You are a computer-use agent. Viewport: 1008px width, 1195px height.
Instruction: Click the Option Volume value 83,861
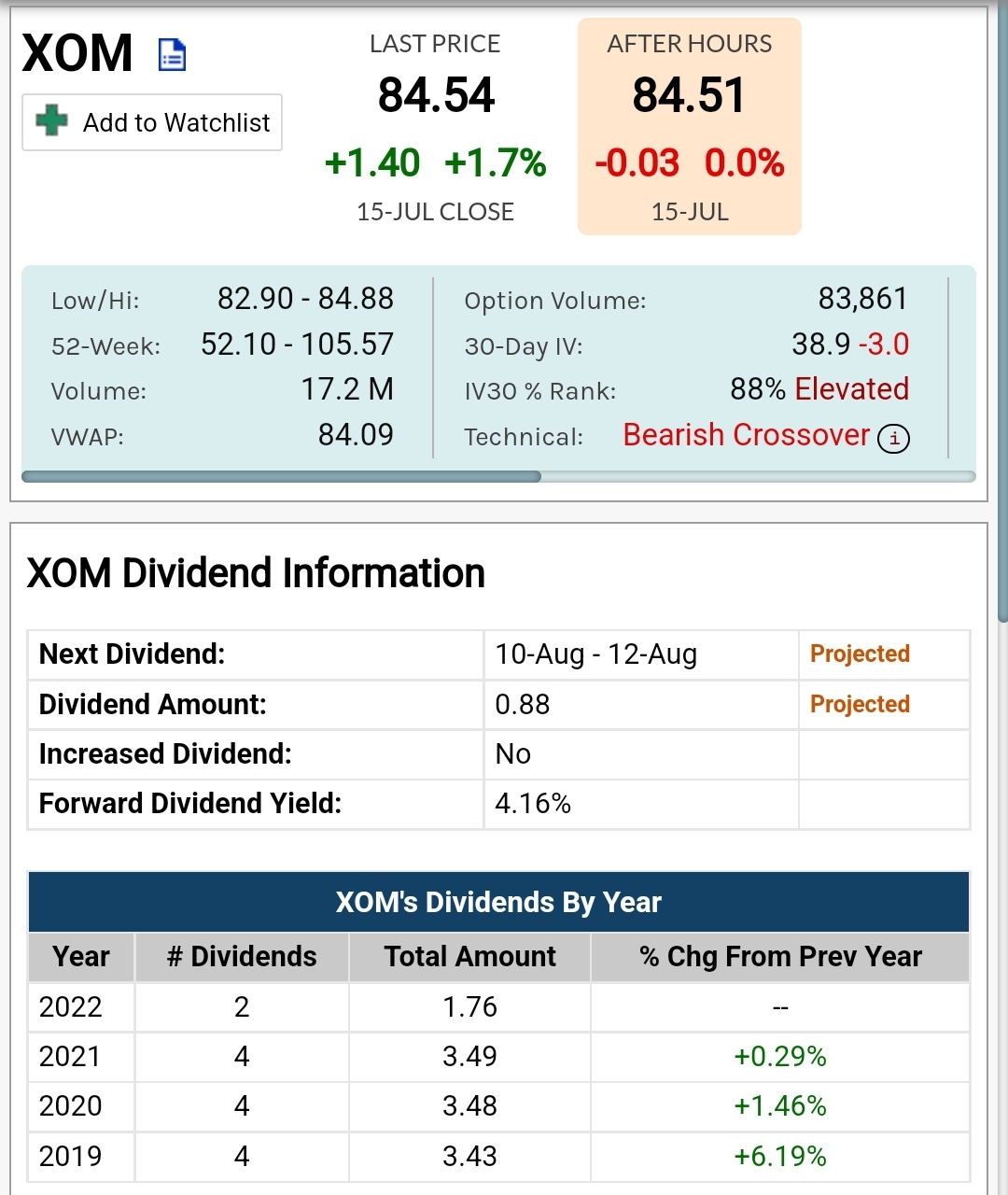(863, 299)
